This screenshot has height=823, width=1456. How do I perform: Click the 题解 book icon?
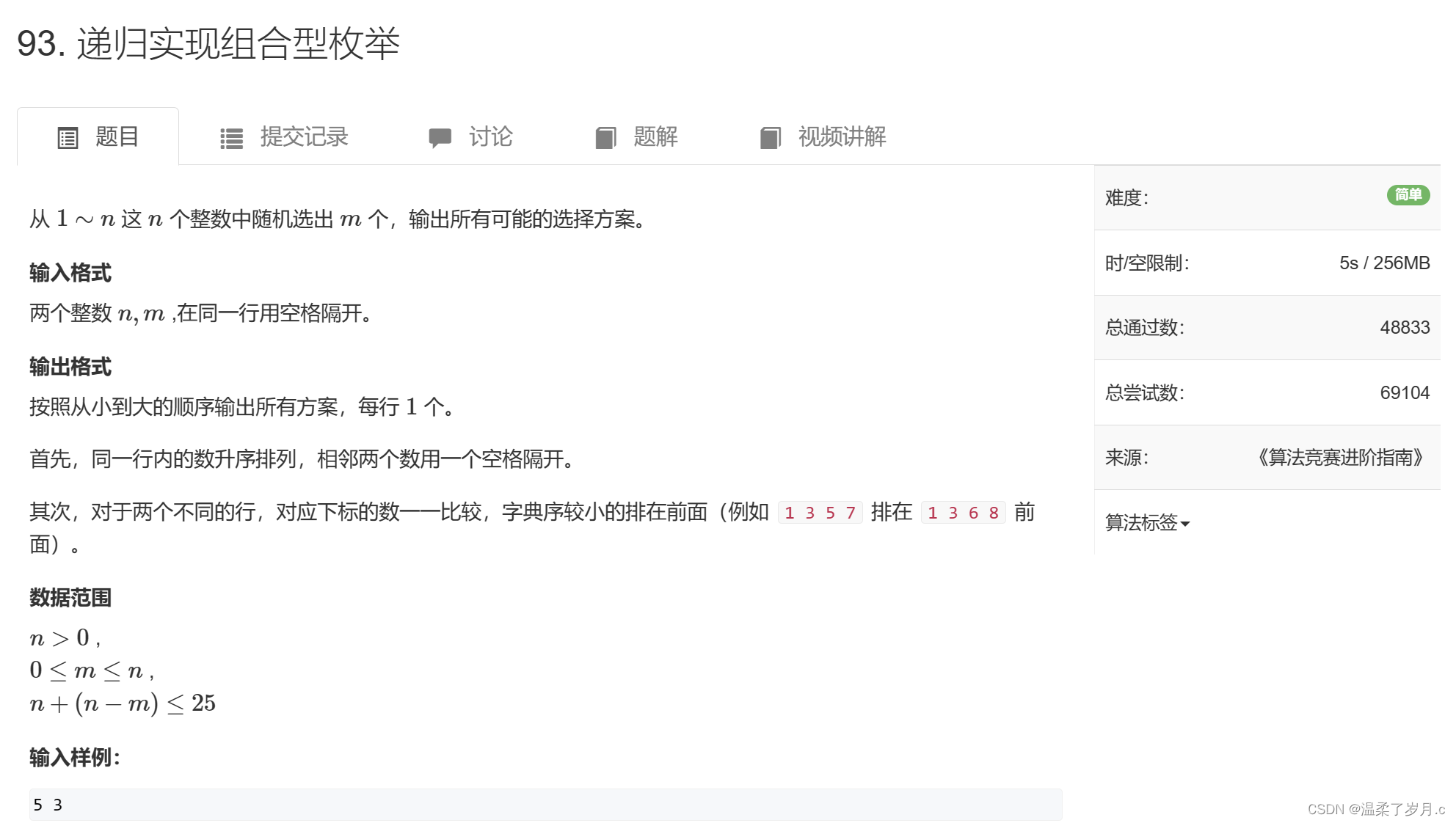pos(605,138)
